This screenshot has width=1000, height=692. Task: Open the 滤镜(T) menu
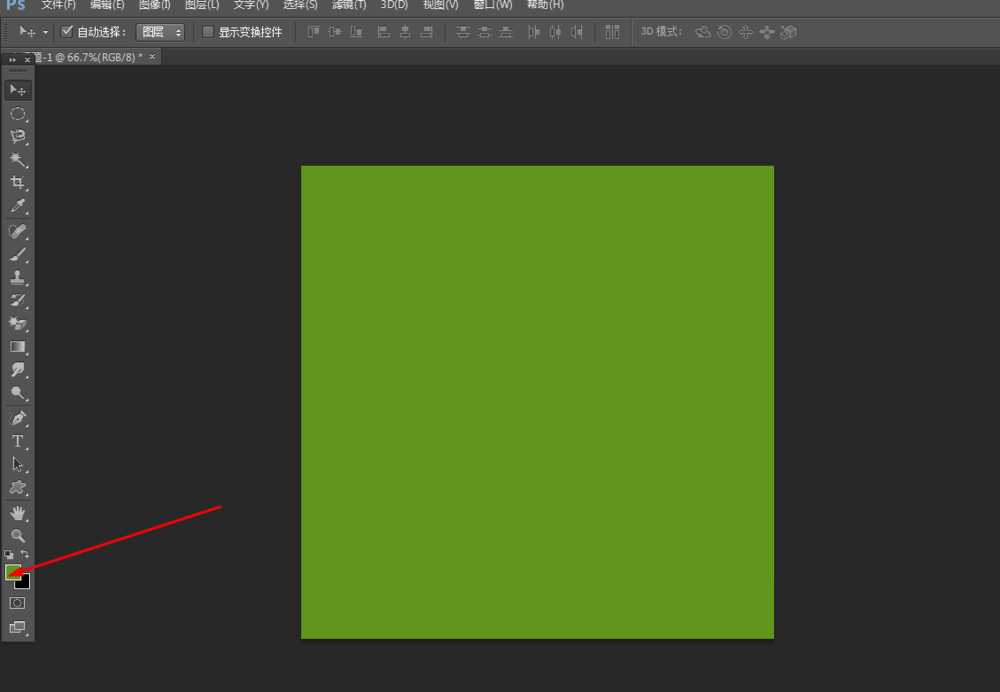tap(349, 5)
